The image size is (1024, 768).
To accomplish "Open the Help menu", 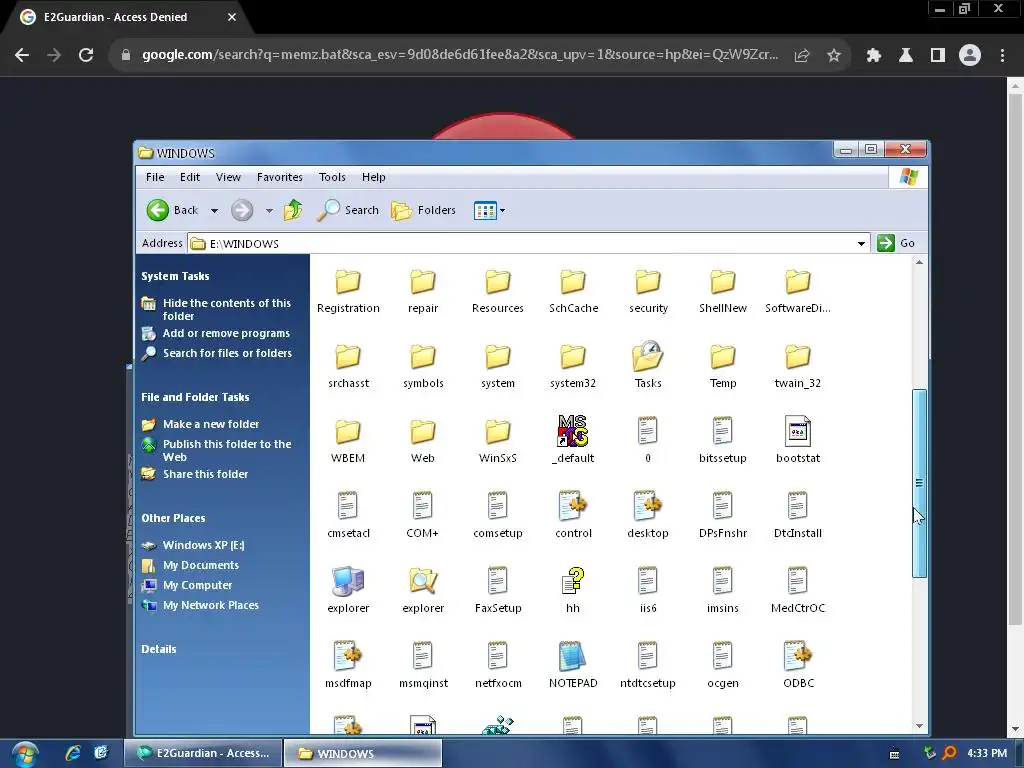I will 374,177.
